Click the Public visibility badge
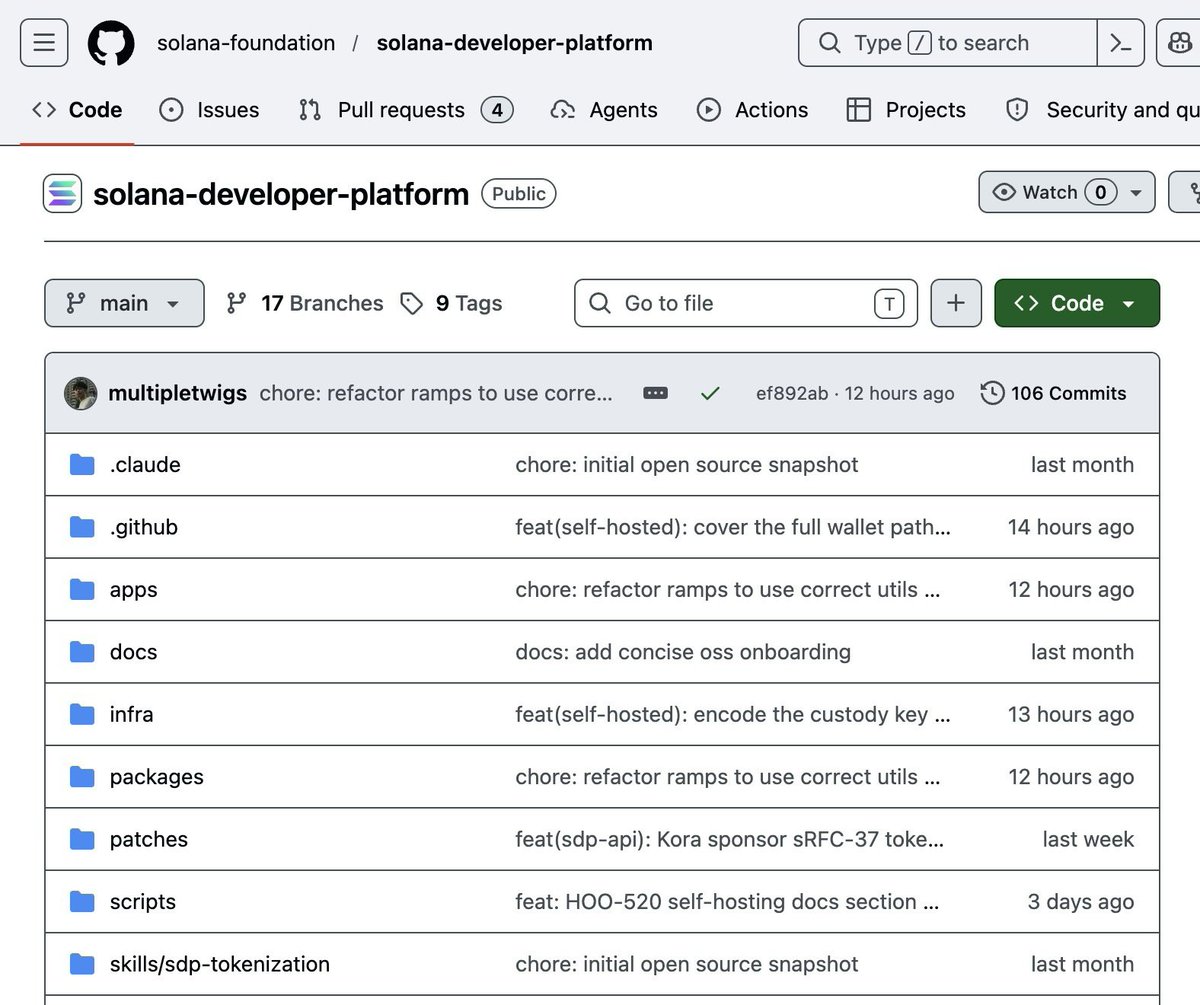The width and height of the screenshot is (1200, 1005). [x=519, y=193]
